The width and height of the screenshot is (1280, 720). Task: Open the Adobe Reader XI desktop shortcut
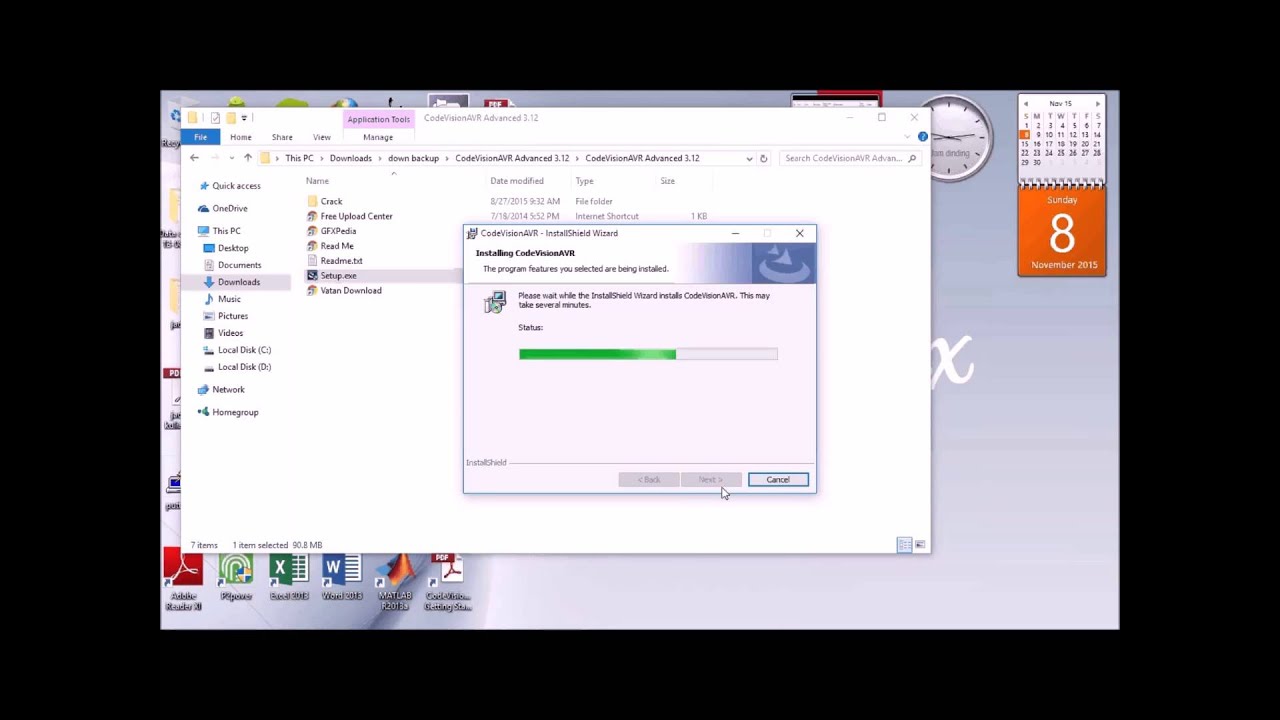184,582
